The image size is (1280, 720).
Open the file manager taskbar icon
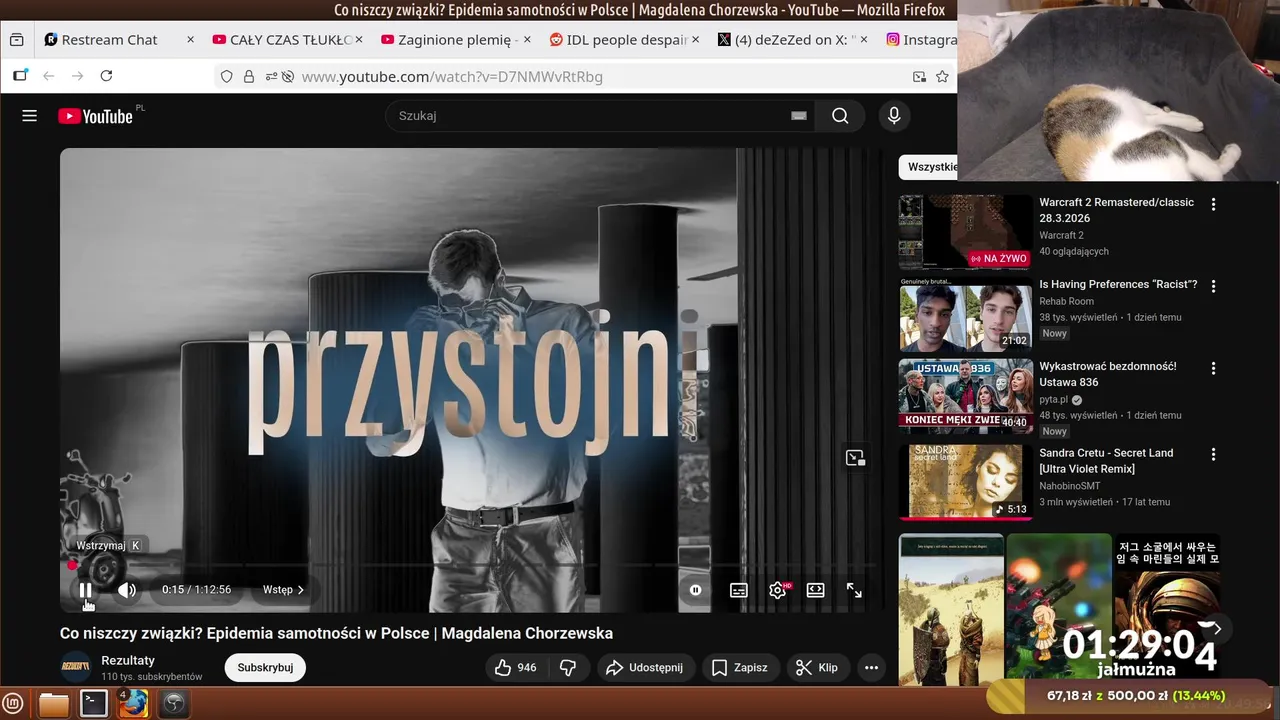(54, 704)
